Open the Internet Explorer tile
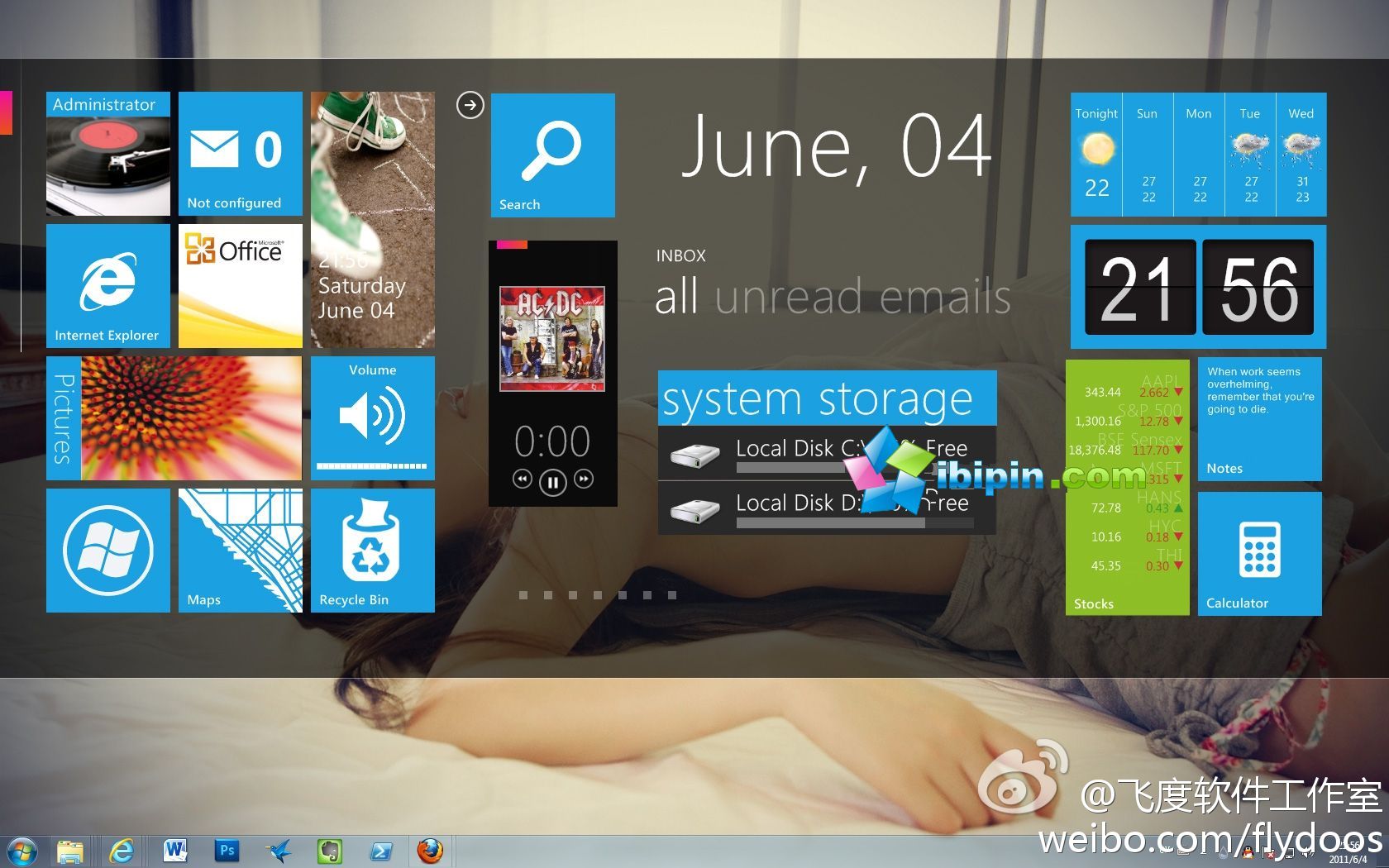 click(x=107, y=285)
